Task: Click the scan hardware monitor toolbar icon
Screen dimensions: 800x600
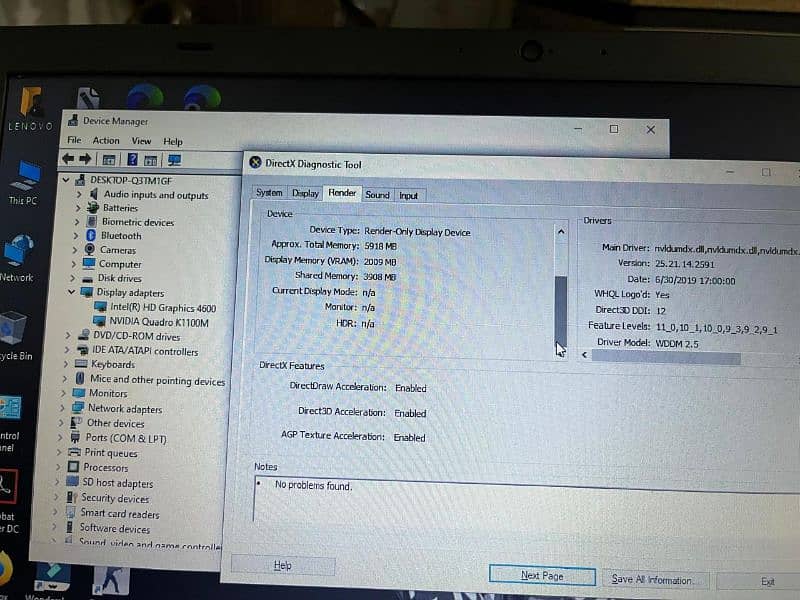Action: [x=174, y=161]
